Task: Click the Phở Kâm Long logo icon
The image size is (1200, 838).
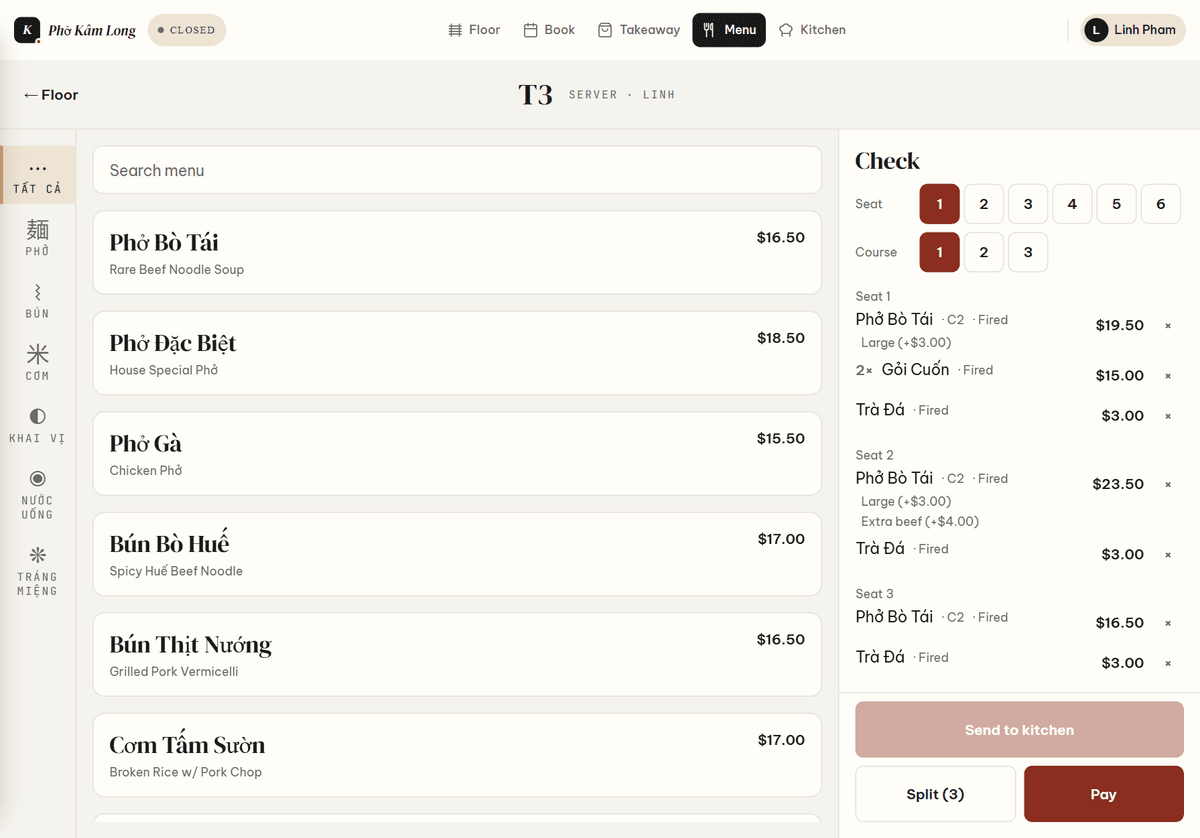Action: pyautogui.click(x=27, y=30)
